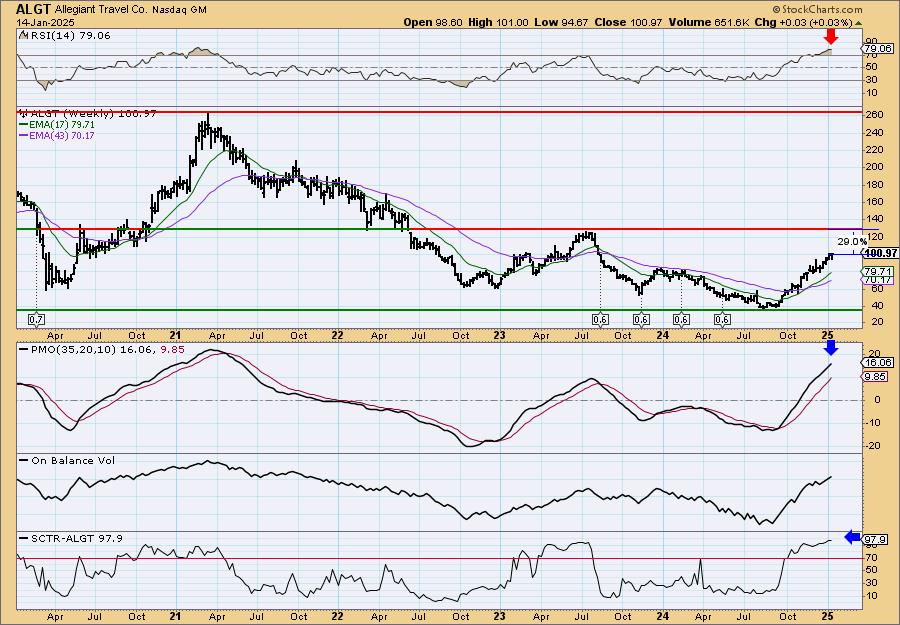Click the 0.7 label box under price chart
The height and width of the screenshot is (625, 900).
click(36, 319)
